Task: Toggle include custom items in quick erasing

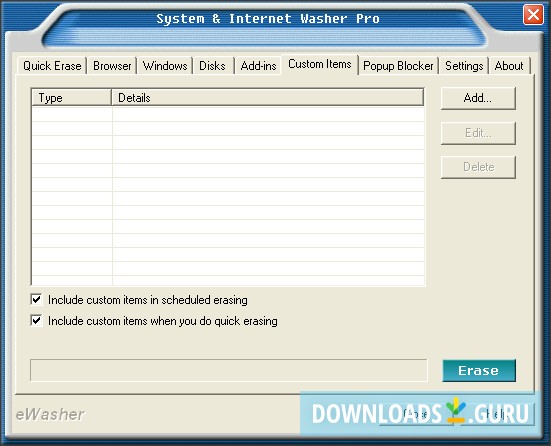Action: (37, 321)
